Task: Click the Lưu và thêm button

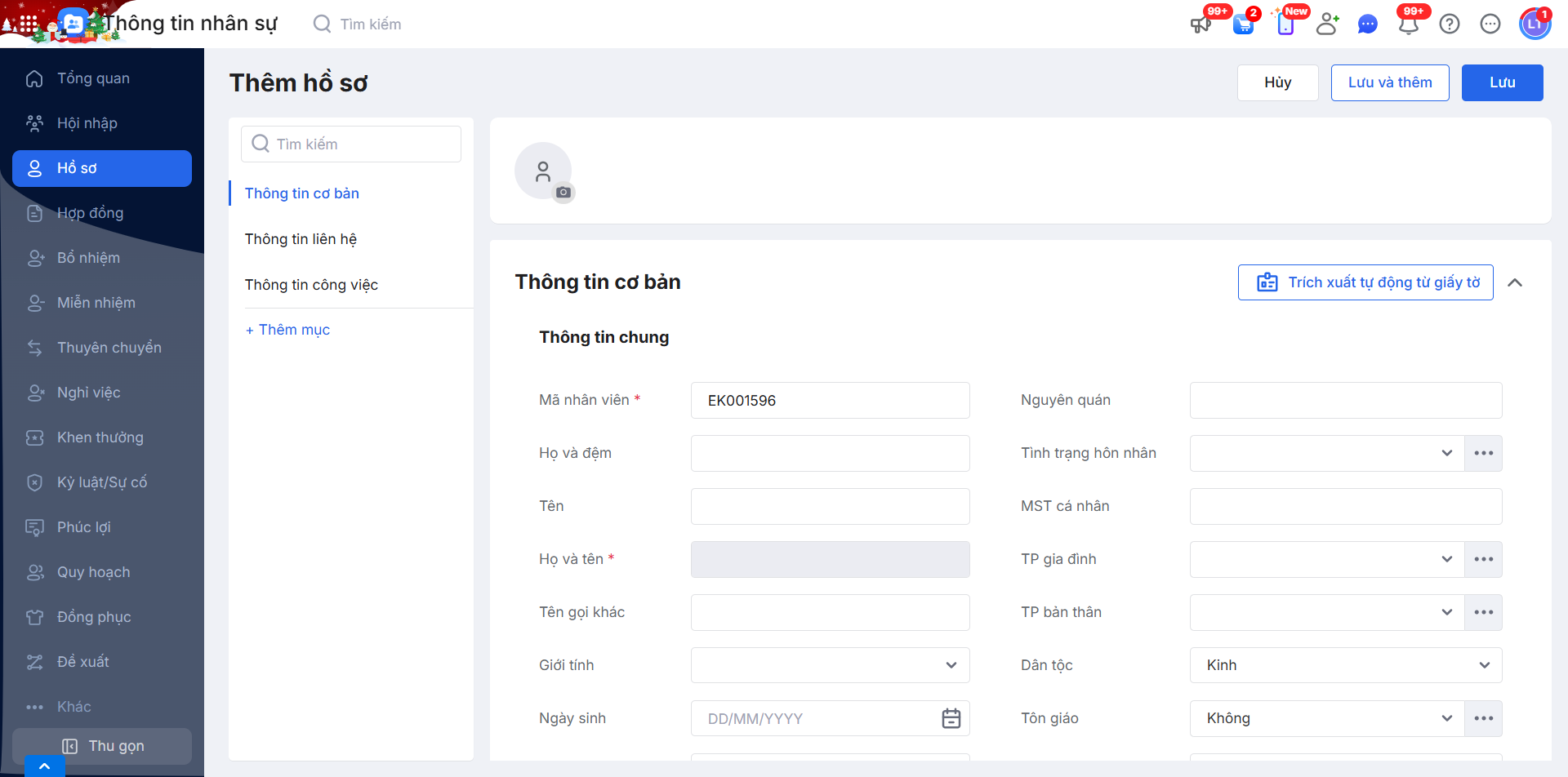Action: (x=1390, y=82)
